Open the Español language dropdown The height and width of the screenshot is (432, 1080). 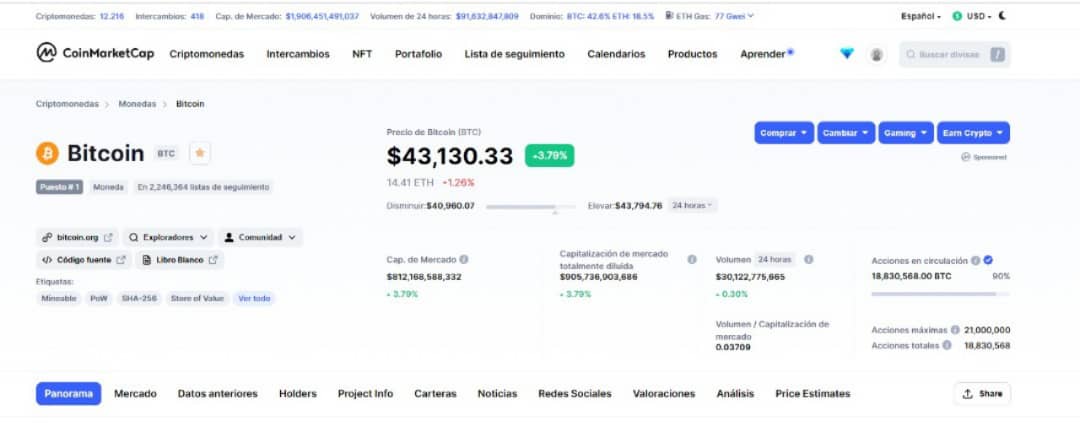click(x=921, y=16)
